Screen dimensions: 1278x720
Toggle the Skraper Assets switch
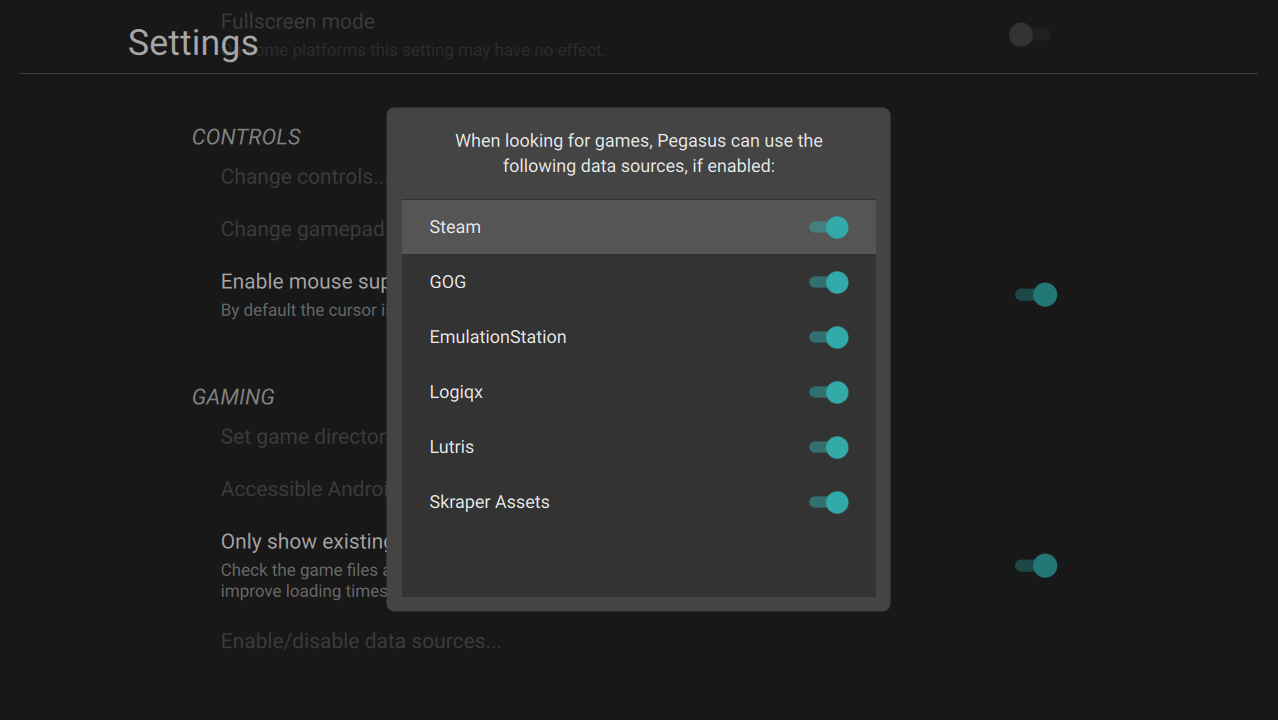829,502
